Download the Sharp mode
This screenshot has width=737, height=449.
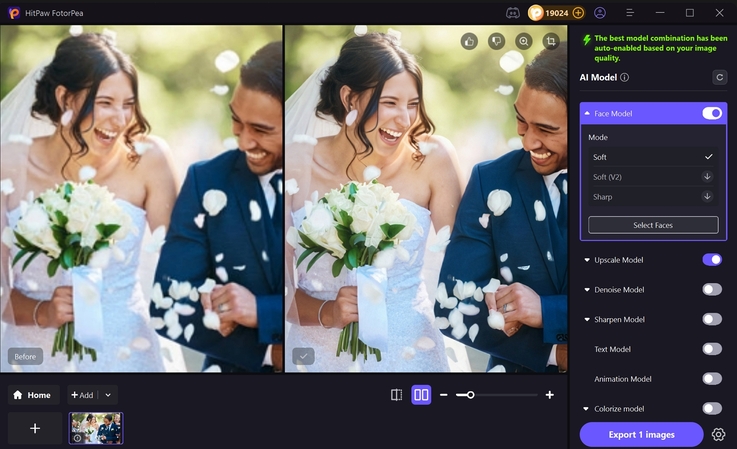tap(707, 196)
